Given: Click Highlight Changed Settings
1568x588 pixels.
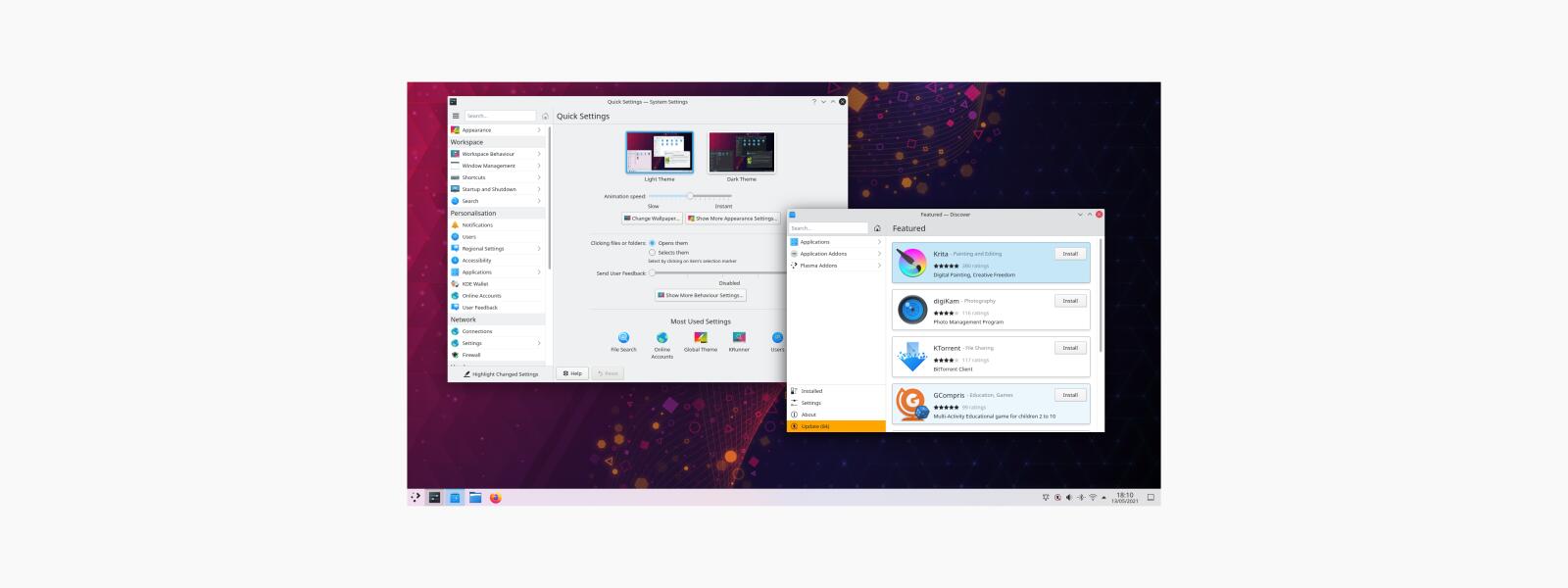Looking at the screenshot, I should tap(501, 374).
